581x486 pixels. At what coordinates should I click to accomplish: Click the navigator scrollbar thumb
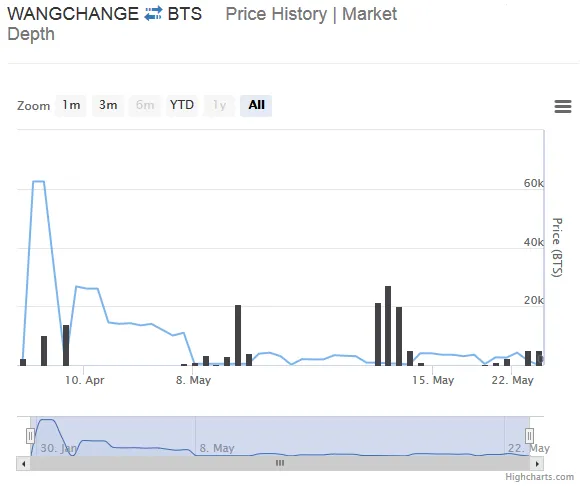pos(280,463)
